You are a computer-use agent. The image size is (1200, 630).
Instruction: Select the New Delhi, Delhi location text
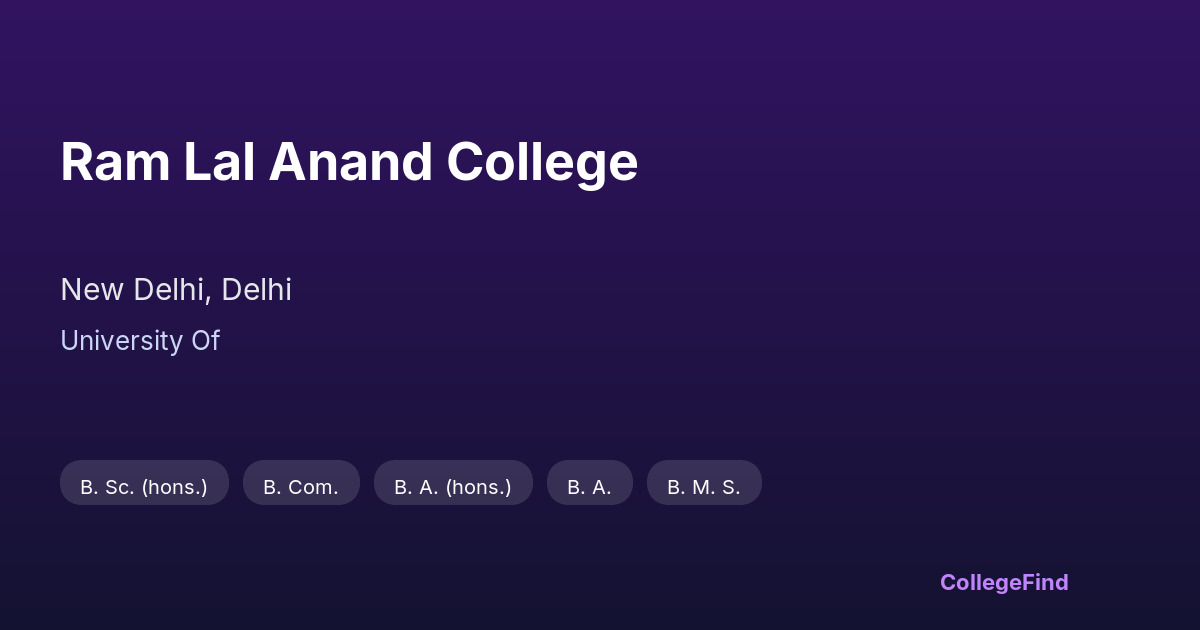click(176, 290)
